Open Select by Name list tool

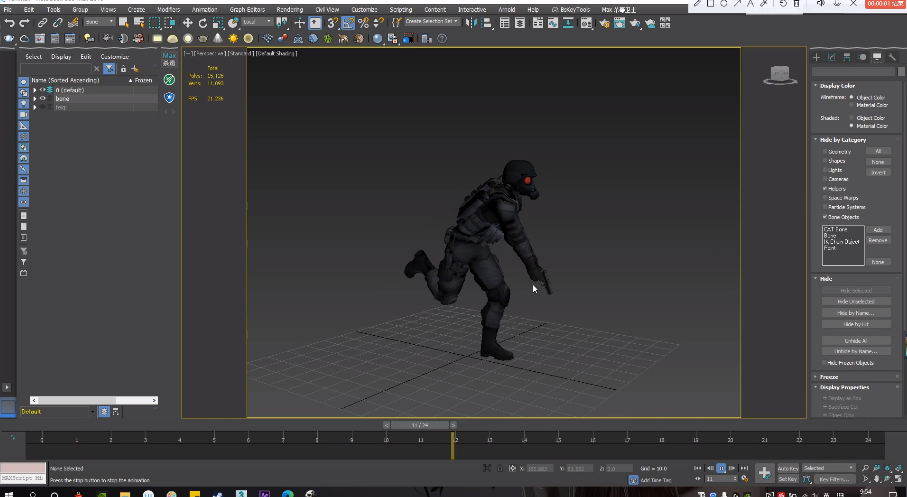pos(139,23)
